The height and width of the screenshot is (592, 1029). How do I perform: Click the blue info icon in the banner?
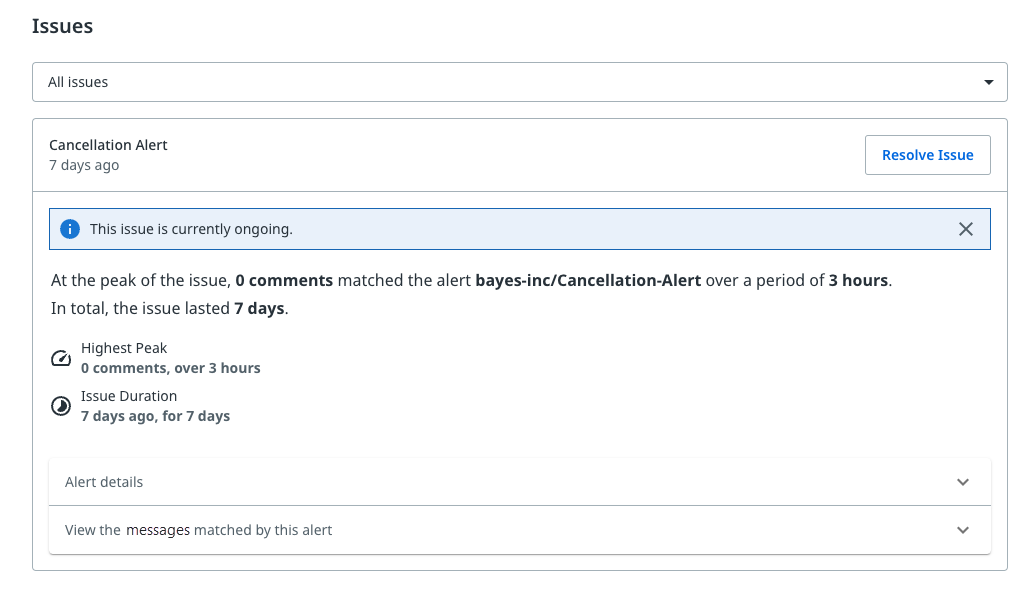[70, 229]
